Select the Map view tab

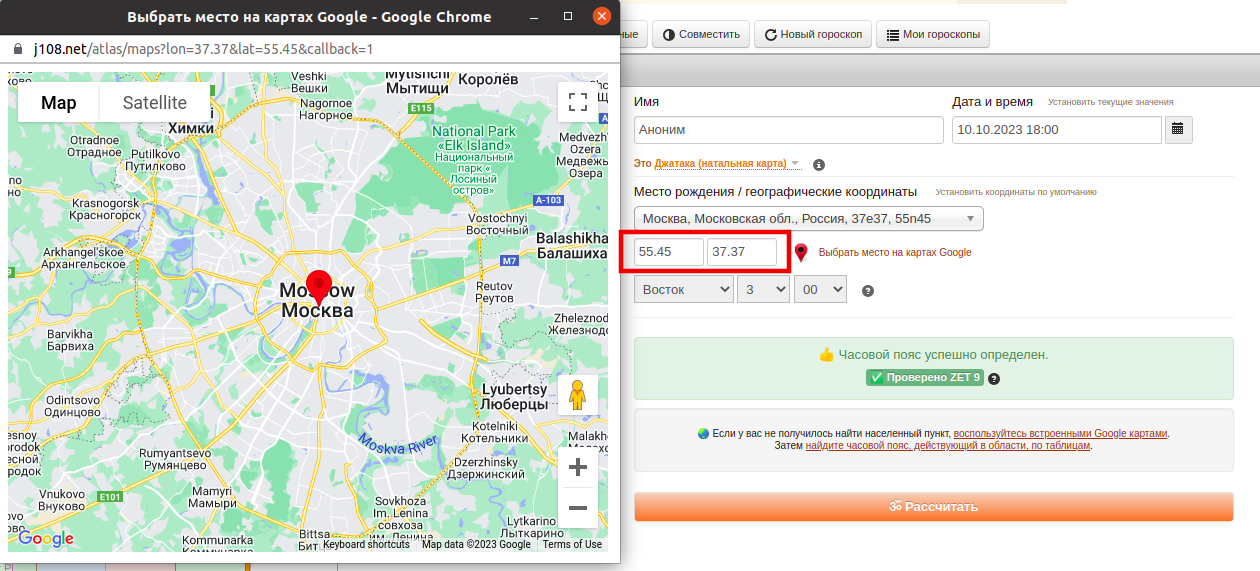(59, 103)
